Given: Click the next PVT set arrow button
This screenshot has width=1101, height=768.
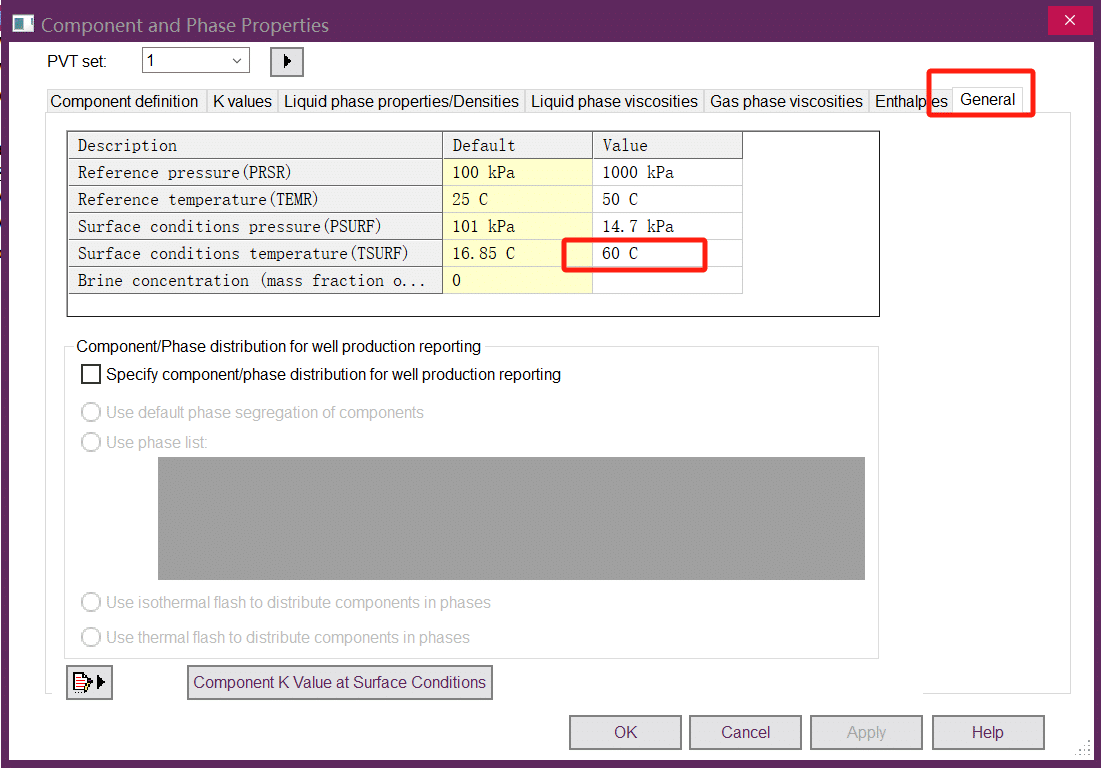Looking at the screenshot, I should (x=287, y=61).
